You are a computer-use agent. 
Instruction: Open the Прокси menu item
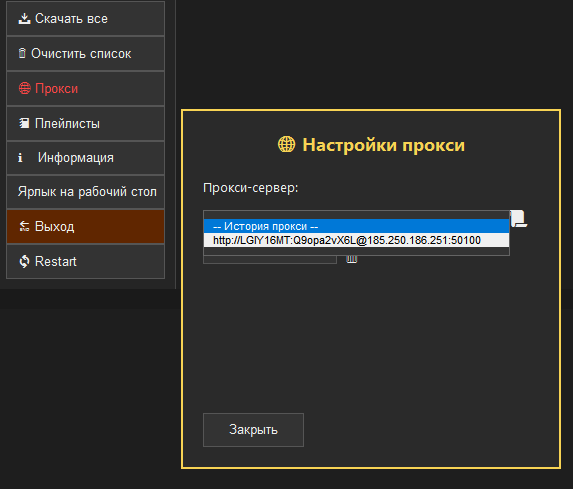[86, 88]
